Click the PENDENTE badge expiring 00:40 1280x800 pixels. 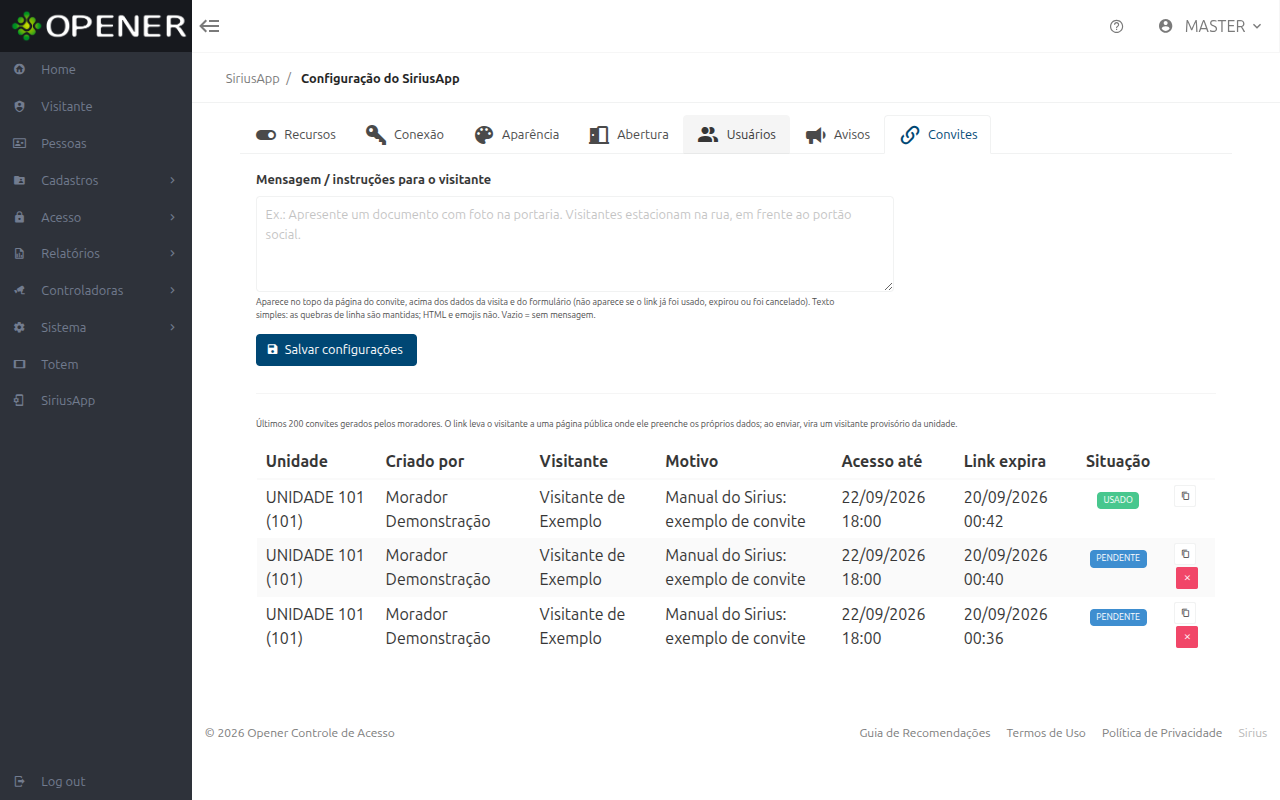pos(1118,558)
